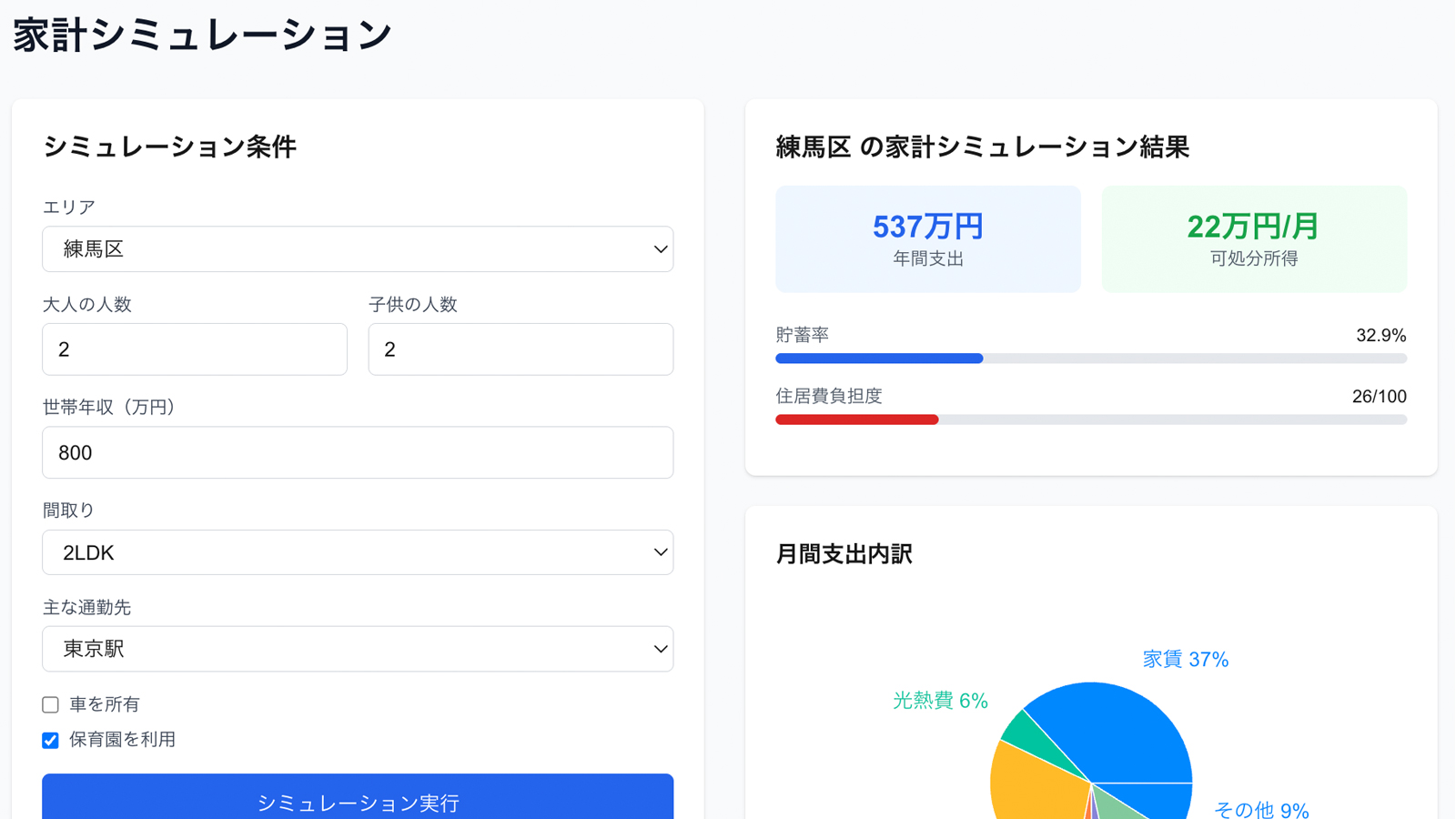Viewport: 1456px width, 819px height.
Task: Click the blue 貯蓄率 progress bar
Action: coord(879,359)
